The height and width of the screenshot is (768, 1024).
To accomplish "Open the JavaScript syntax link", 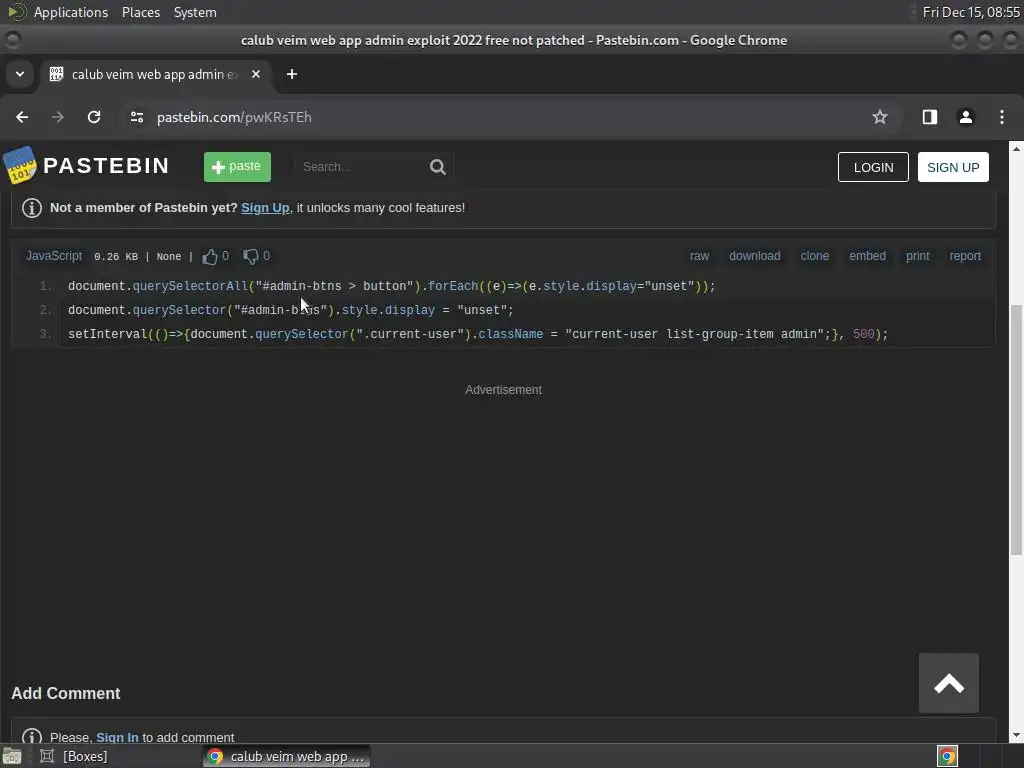I will point(54,256).
